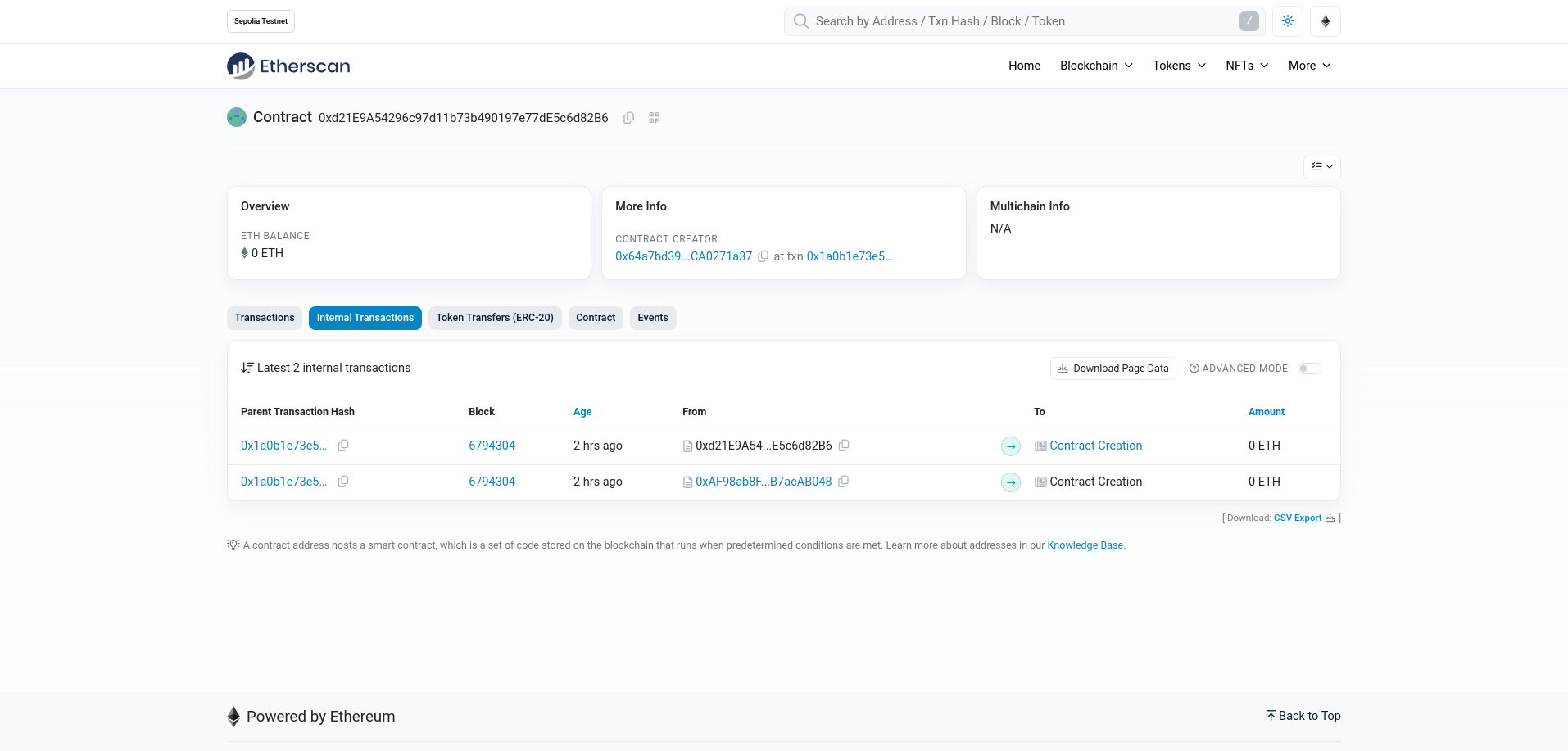
Task: Open block 6794304 in the first row
Action: click(x=492, y=446)
